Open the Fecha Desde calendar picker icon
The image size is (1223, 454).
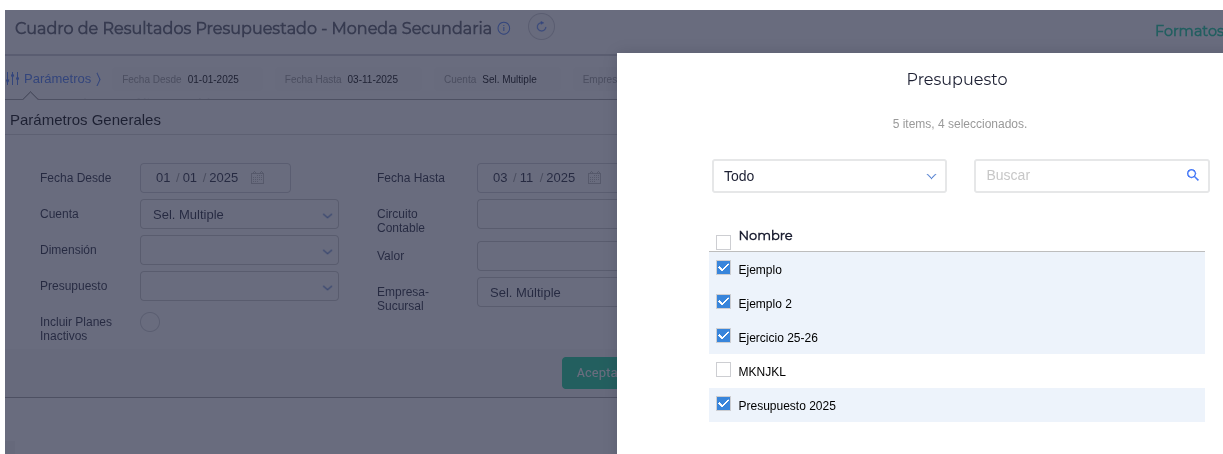pyautogui.click(x=257, y=178)
